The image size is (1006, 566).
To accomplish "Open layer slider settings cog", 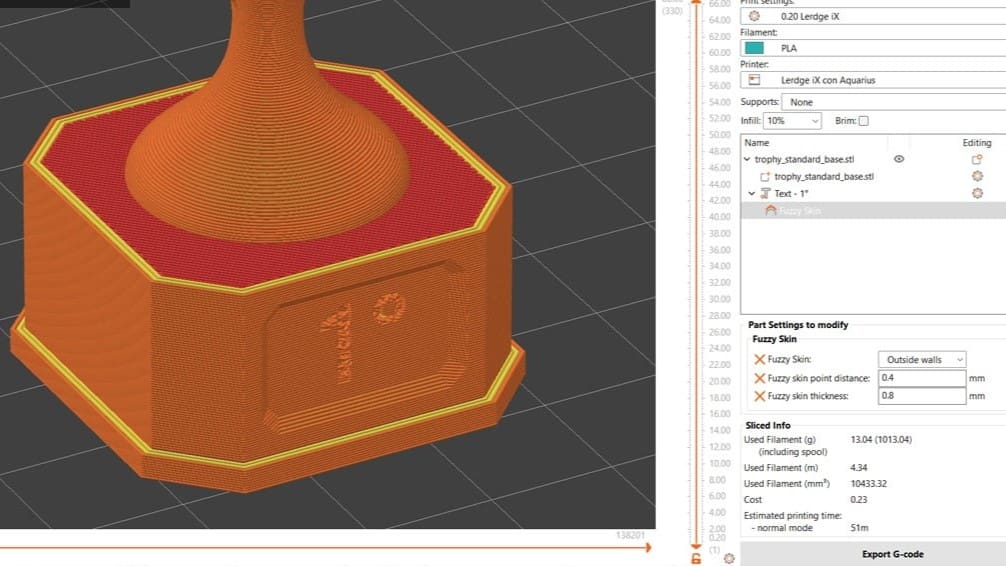I will tap(729, 557).
